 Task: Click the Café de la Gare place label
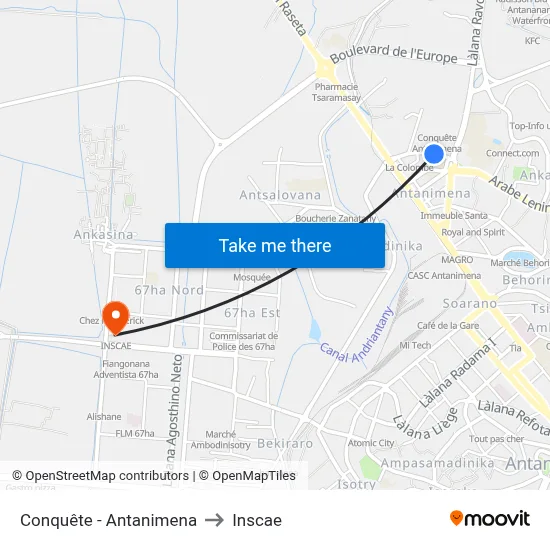(448, 326)
